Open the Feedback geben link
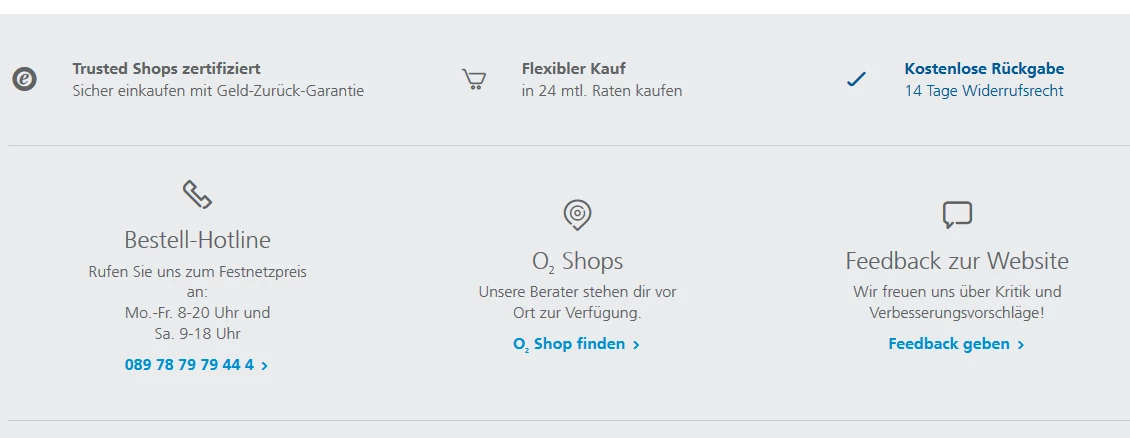This screenshot has height=438, width=1130. [x=949, y=344]
